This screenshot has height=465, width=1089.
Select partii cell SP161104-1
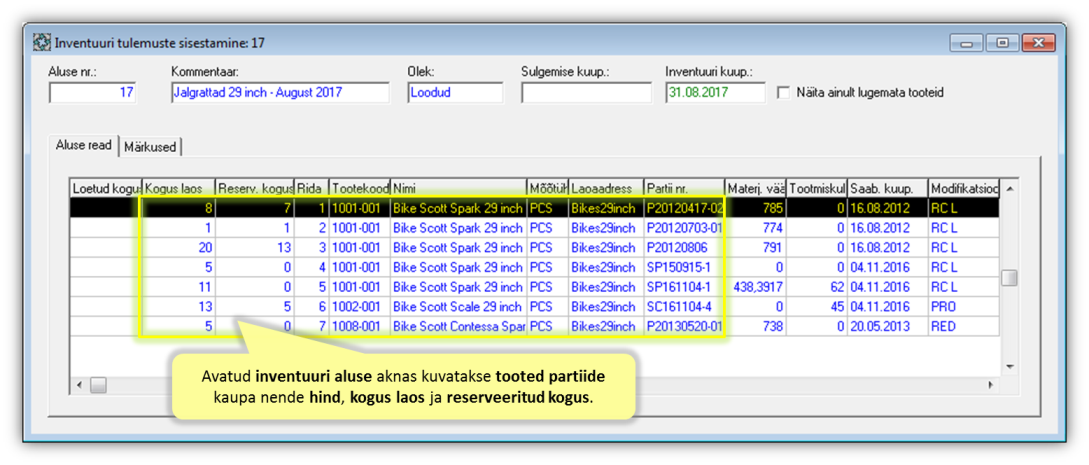tap(684, 287)
